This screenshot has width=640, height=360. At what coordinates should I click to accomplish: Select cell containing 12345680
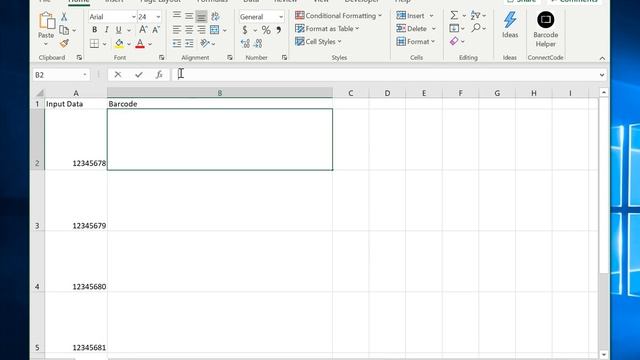pos(76,262)
